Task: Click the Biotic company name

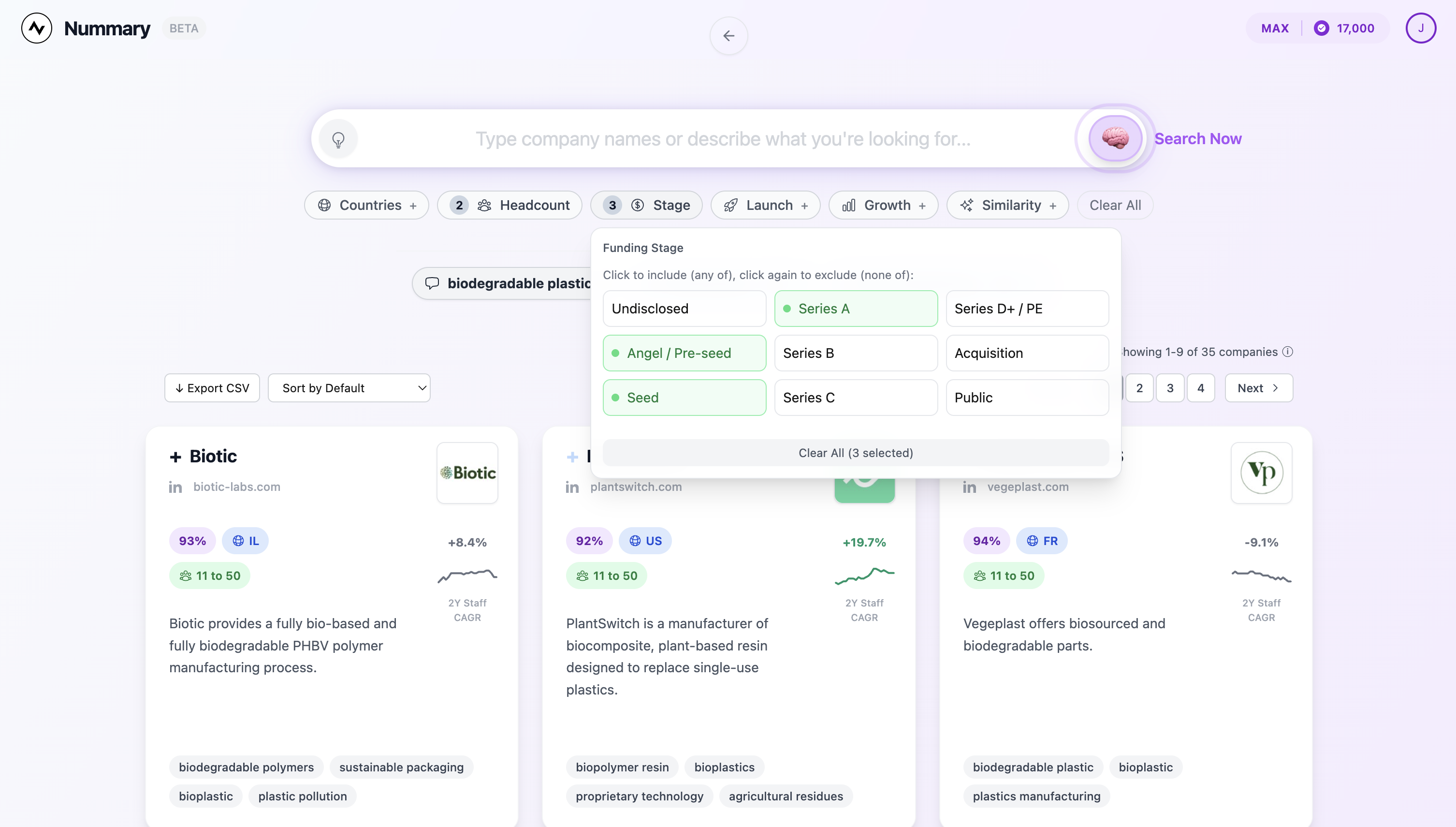Action: (x=213, y=456)
